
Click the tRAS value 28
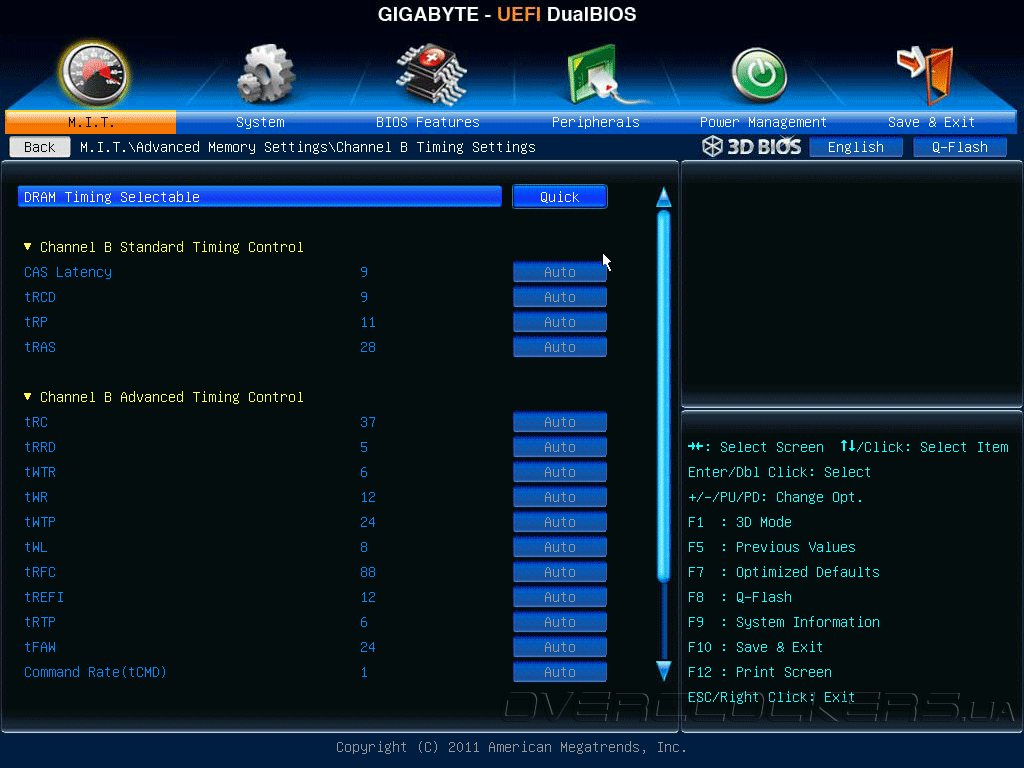point(368,347)
